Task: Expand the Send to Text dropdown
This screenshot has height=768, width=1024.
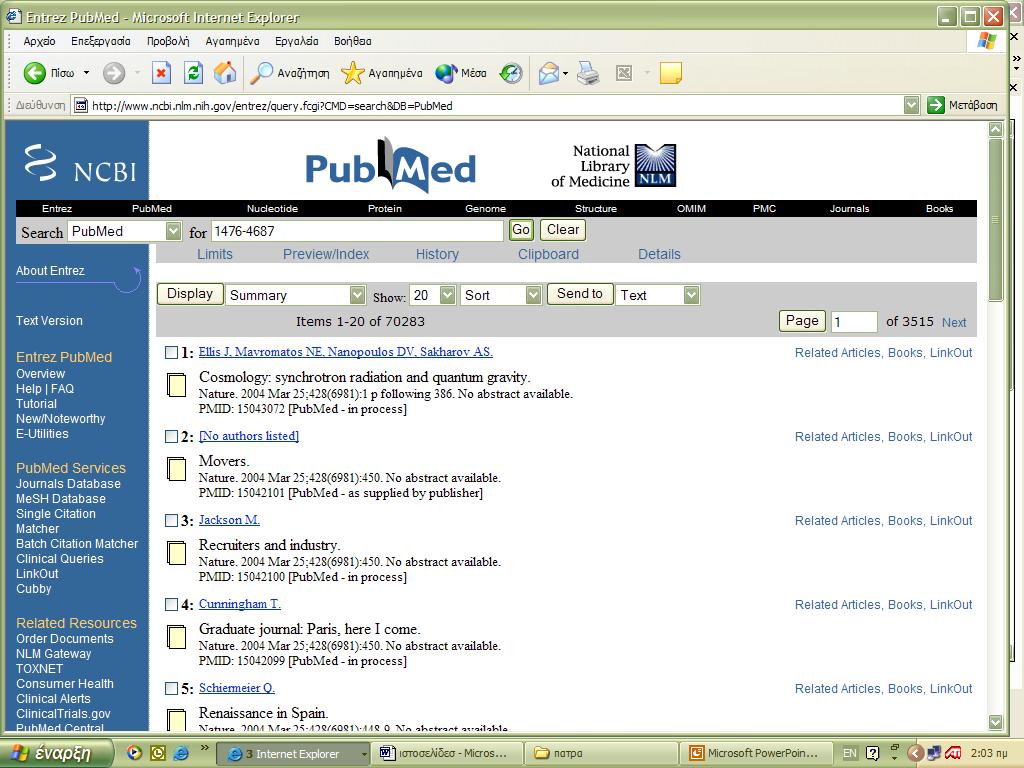Action: (692, 295)
